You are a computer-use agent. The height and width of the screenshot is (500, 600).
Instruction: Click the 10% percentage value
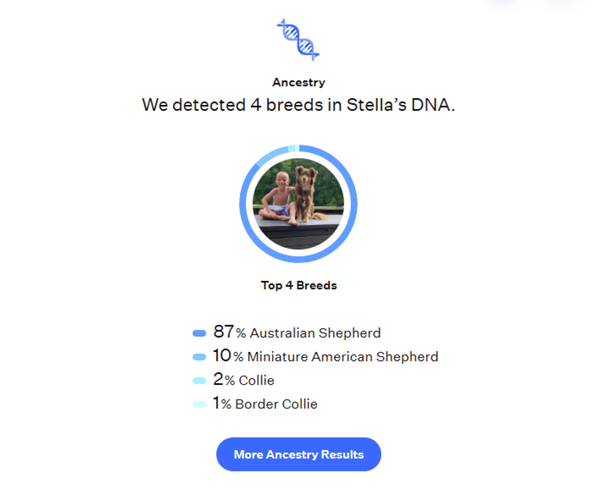click(229, 356)
